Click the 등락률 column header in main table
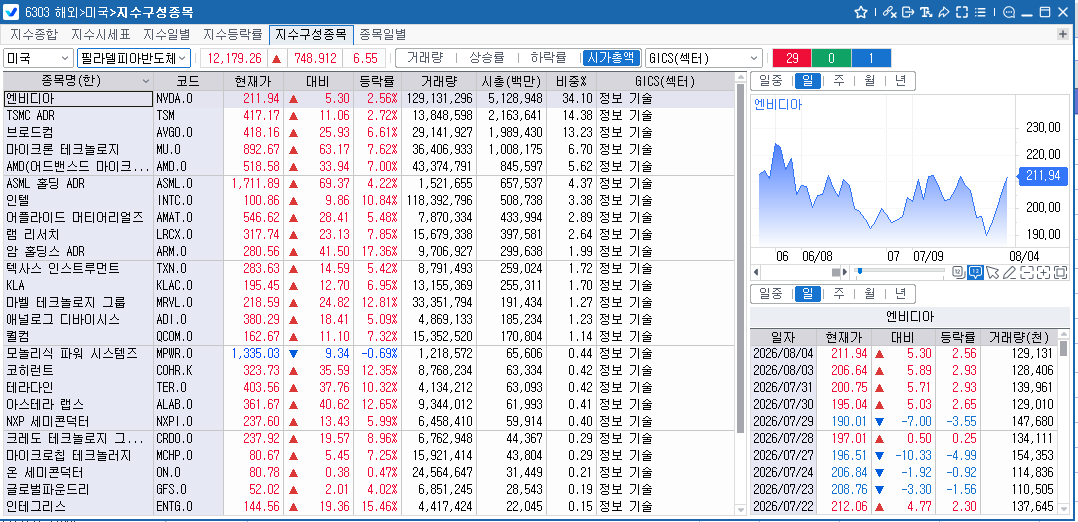This screenshot has height=522, width=1078. coord(377,81)
